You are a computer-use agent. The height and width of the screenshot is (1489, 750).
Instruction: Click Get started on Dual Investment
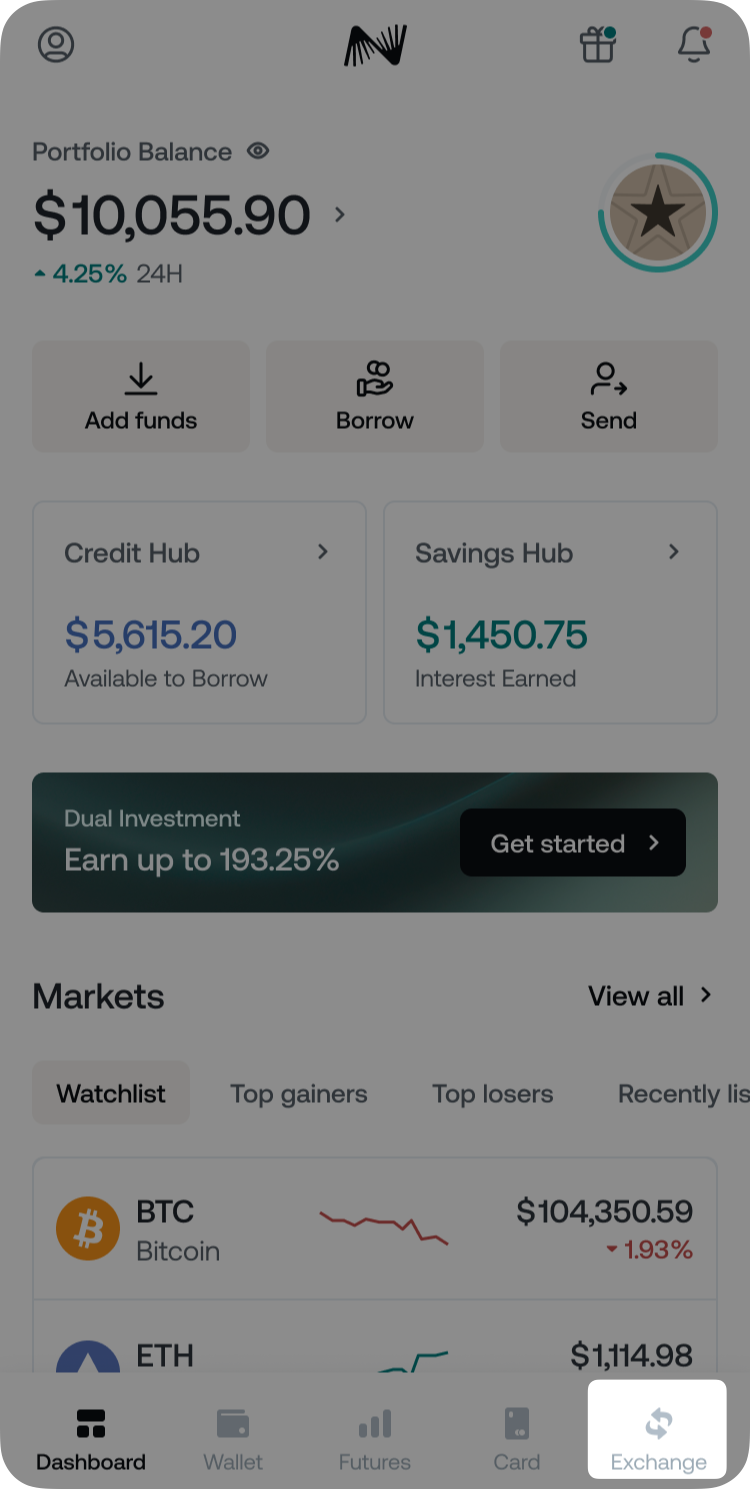(573, 843)
